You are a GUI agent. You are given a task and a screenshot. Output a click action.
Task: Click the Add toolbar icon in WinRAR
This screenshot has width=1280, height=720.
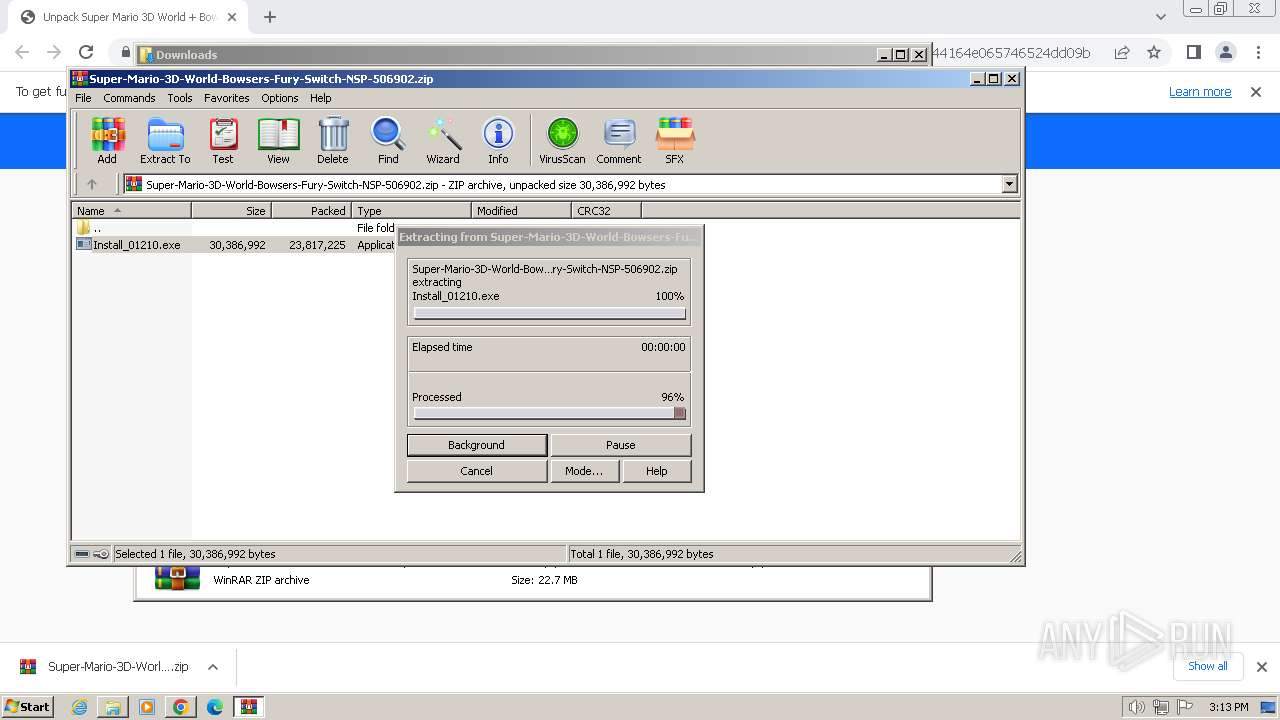(x=107, y=140)
